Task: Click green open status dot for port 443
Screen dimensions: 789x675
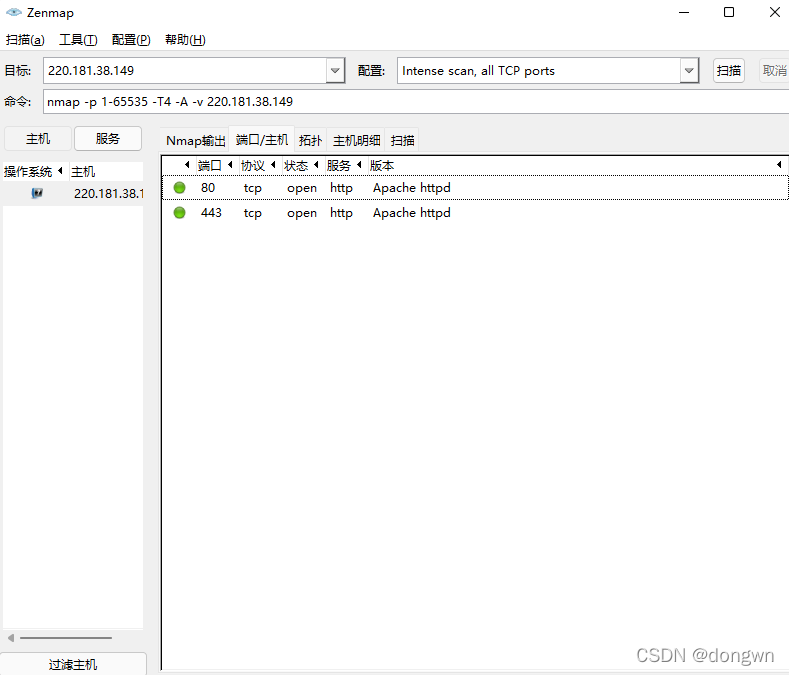Action: [x=179, y=213]
